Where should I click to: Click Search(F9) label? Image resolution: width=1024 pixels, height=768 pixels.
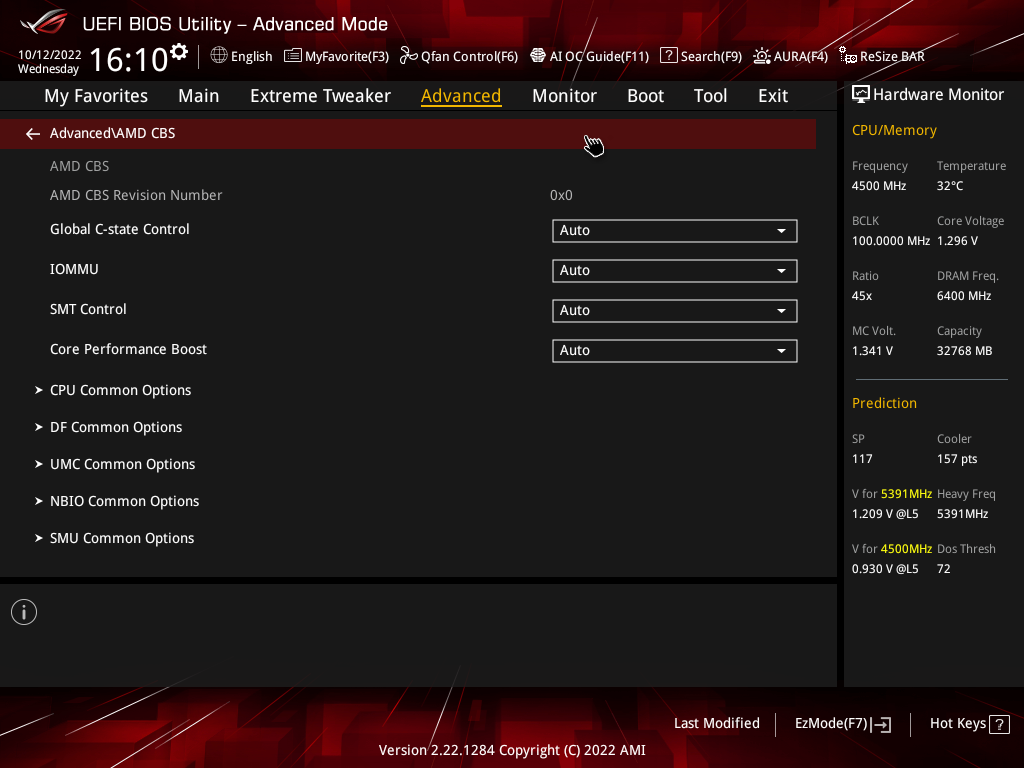click(x=711, y=57)
